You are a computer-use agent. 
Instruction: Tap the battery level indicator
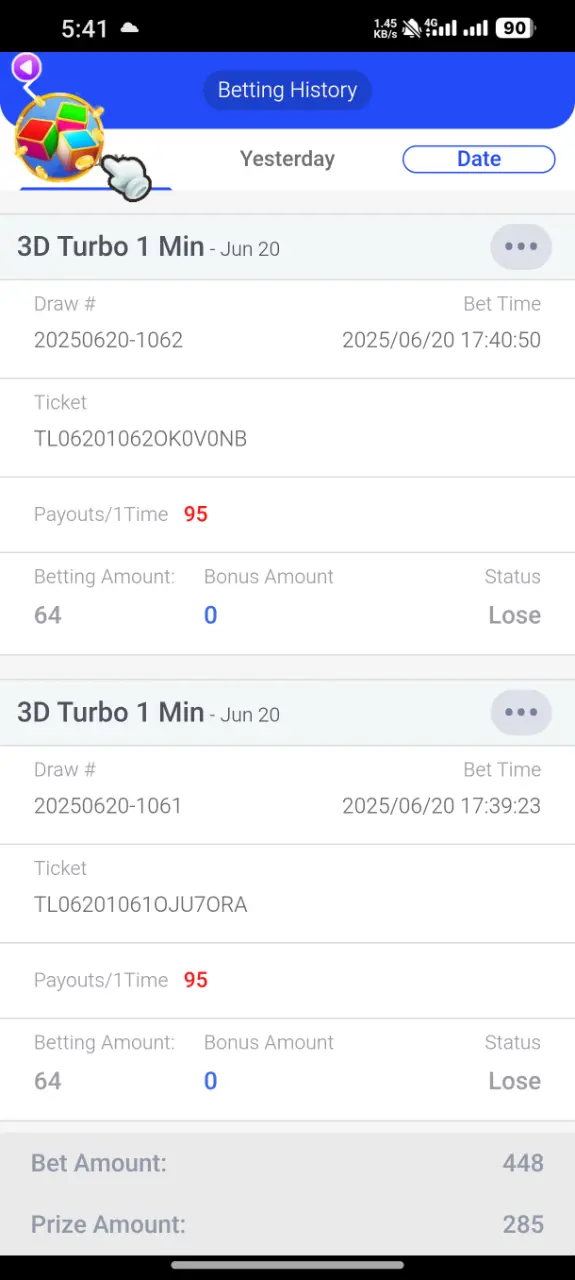tap(516, 28)
